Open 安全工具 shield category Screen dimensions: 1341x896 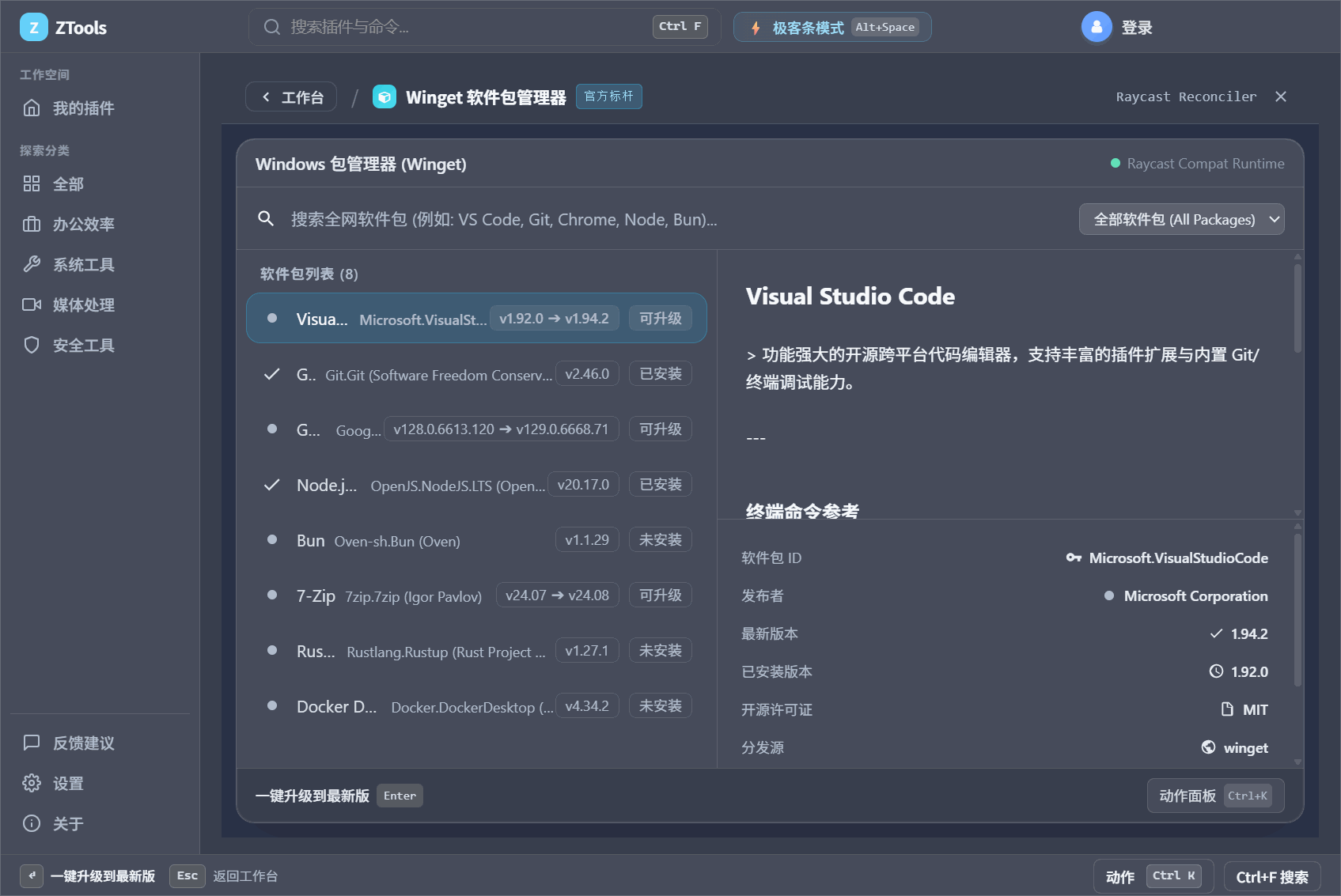coord(32,346)
